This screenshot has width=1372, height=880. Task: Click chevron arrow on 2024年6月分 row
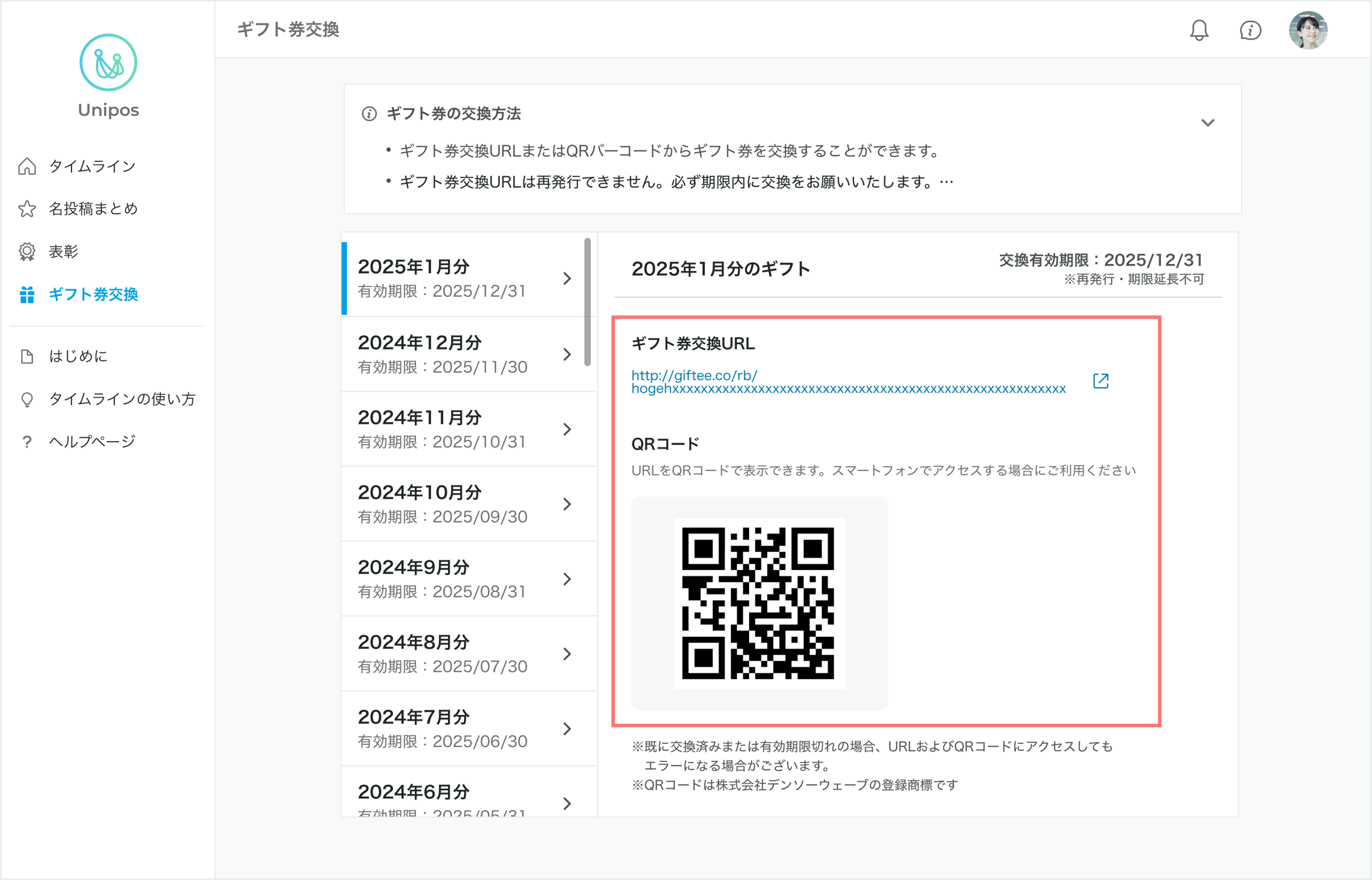[x=567, y=803]
